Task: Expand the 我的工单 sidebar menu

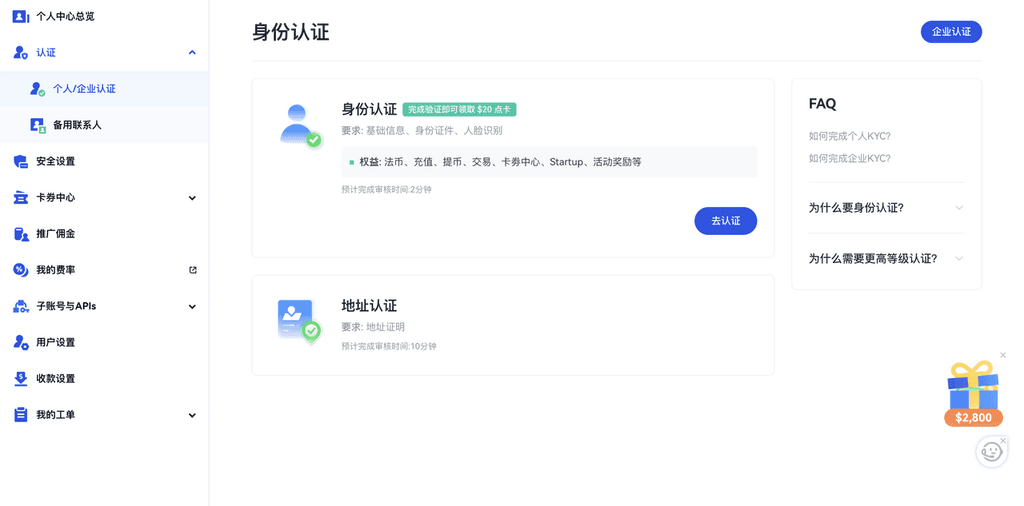Action: (192, 415)
